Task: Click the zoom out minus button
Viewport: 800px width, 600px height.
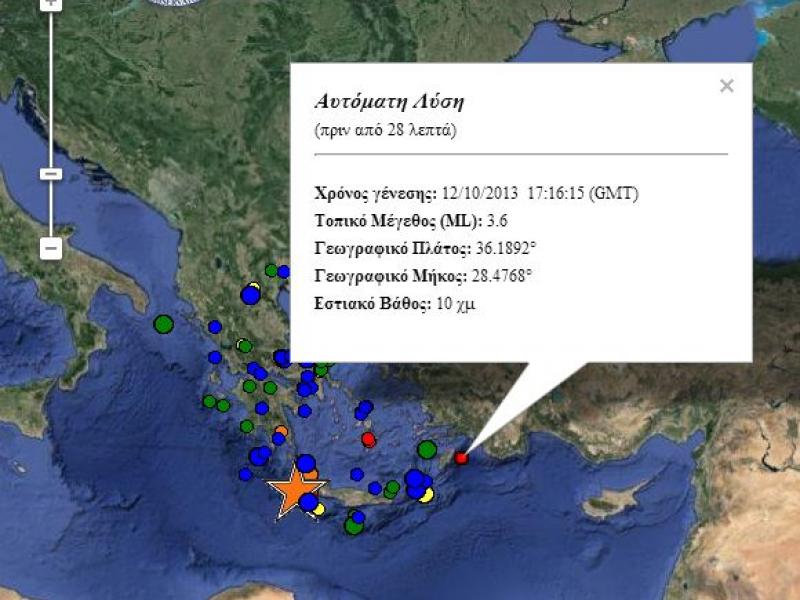Action: click(52, 247)
